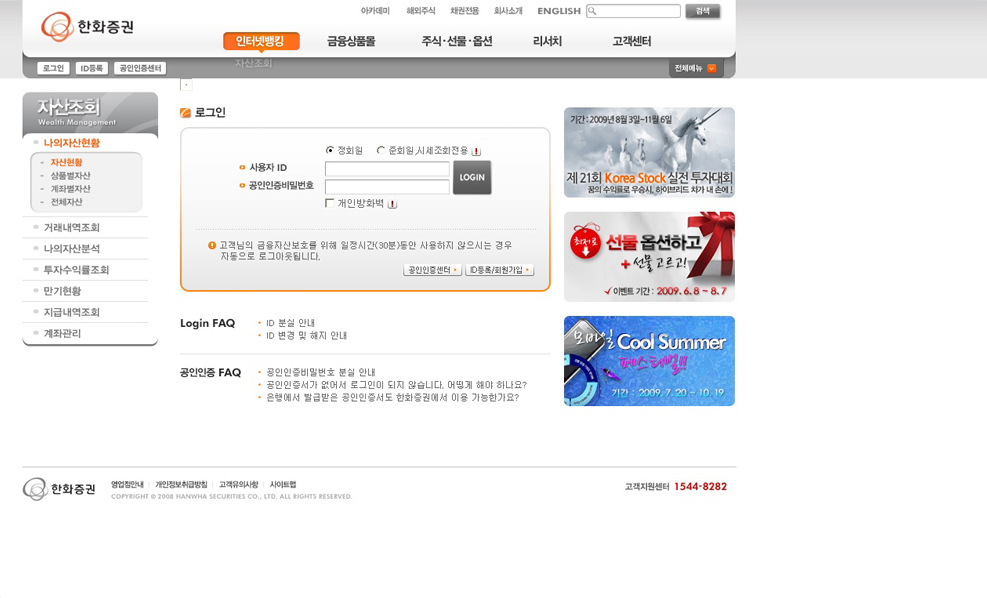
Task: Open the Cool Summer festival banner
Action: pyautogui.click(x=649, y=361)
